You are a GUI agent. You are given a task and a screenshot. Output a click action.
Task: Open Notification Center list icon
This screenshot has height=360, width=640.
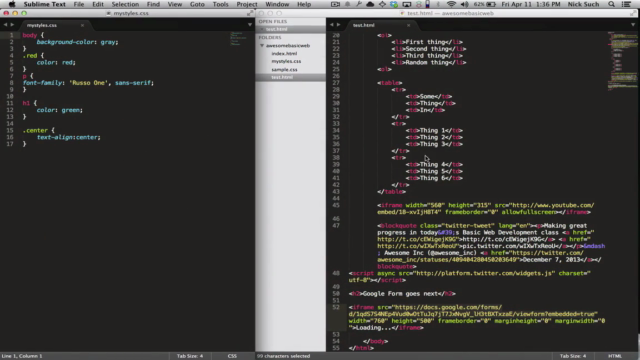click(x=626, y=4)
